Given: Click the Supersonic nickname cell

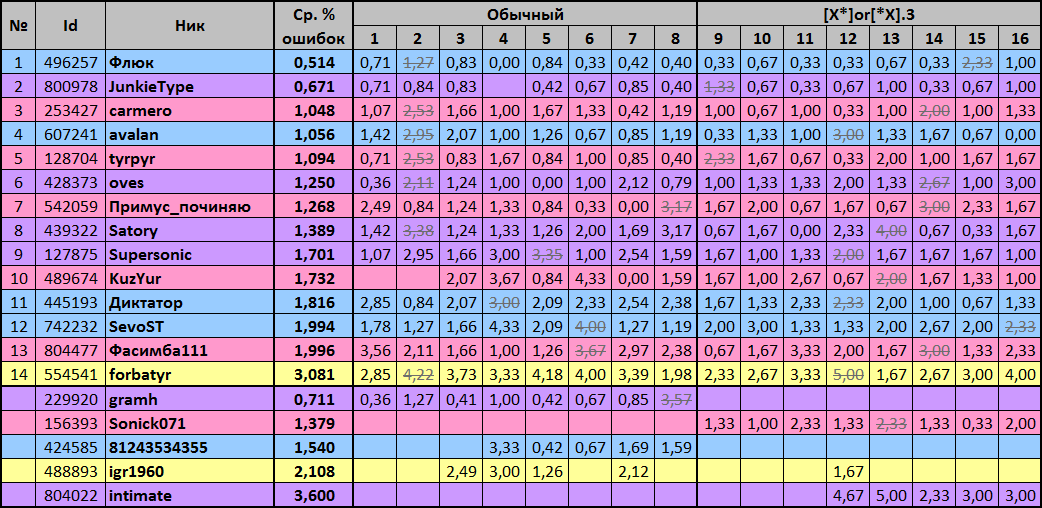Looking at the screenshot, I should [189, 255].
